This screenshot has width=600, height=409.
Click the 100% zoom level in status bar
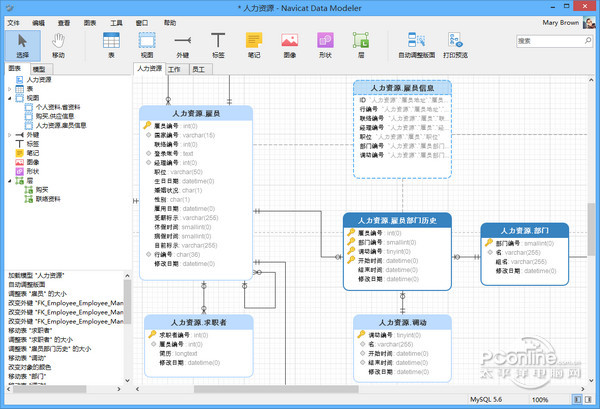[x=540, y=399]
